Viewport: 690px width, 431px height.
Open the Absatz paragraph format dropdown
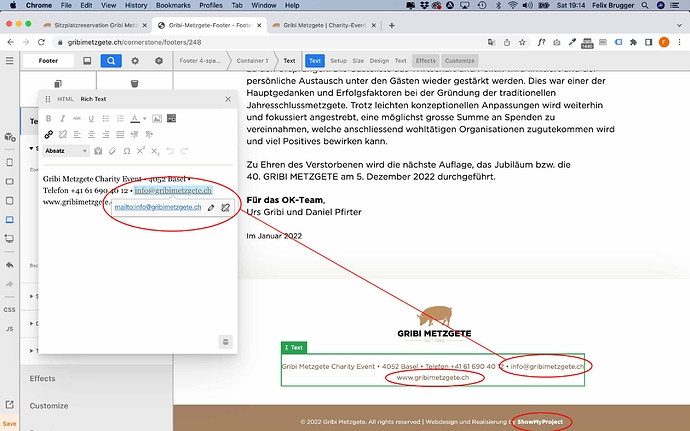[66, 151]
